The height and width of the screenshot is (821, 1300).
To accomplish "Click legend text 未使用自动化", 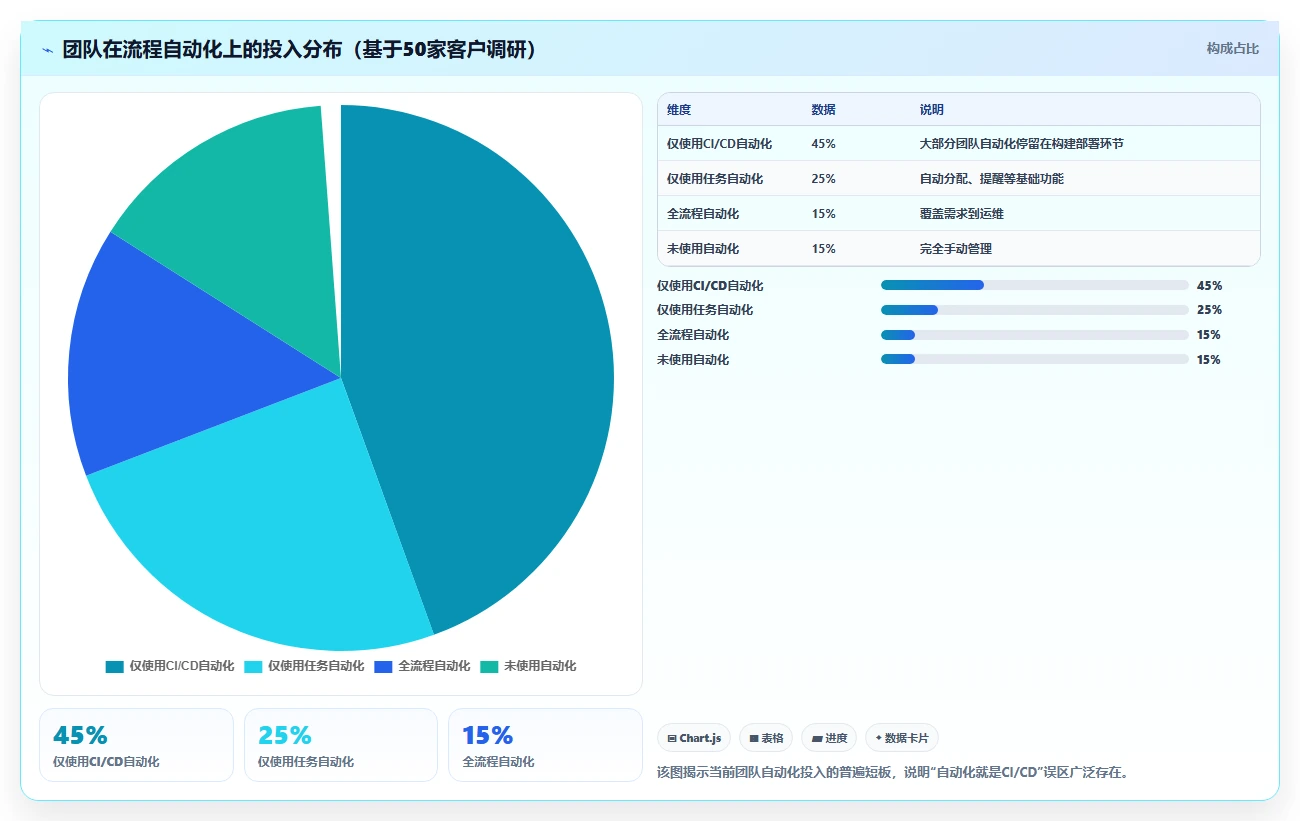I will pyautogui.click(x=540, y=666).
